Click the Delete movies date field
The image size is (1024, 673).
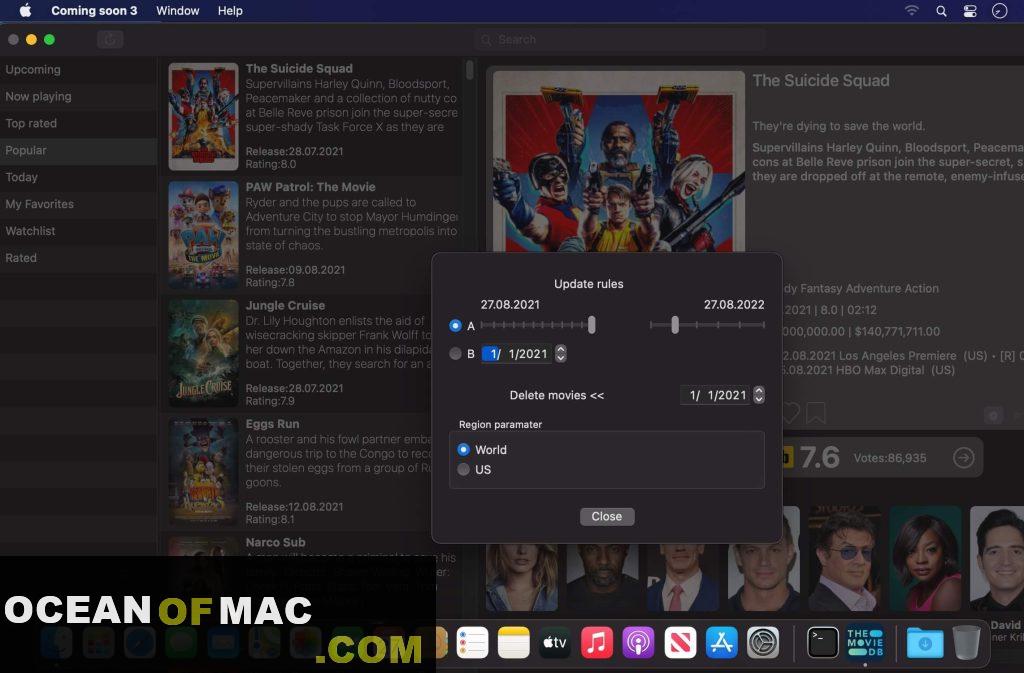click(716, 395)
